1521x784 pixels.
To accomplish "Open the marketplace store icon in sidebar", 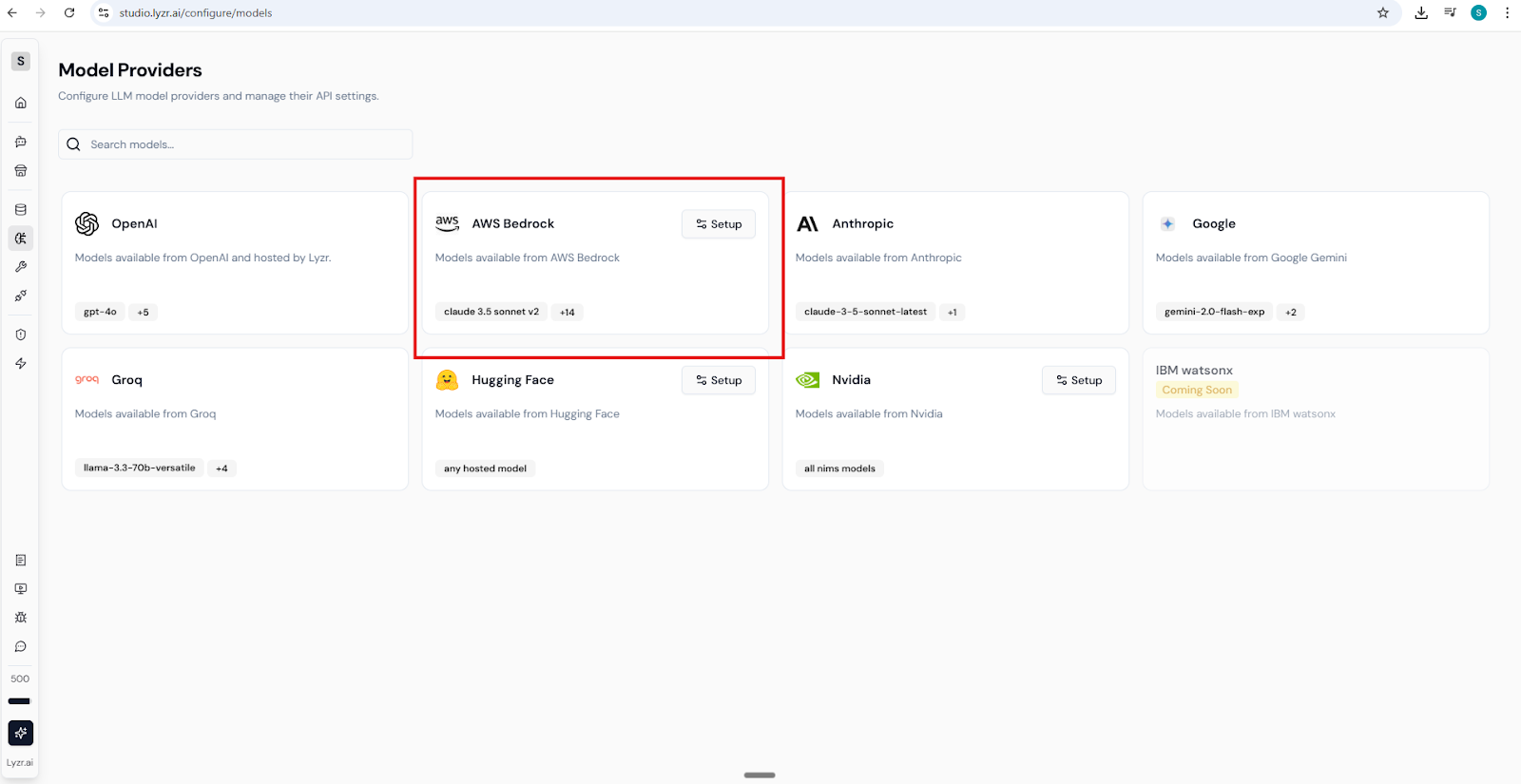I will [x=21, y=171].
